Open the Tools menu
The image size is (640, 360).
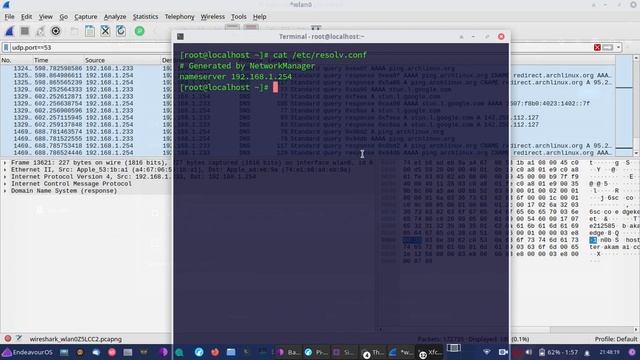pos(239,17)
